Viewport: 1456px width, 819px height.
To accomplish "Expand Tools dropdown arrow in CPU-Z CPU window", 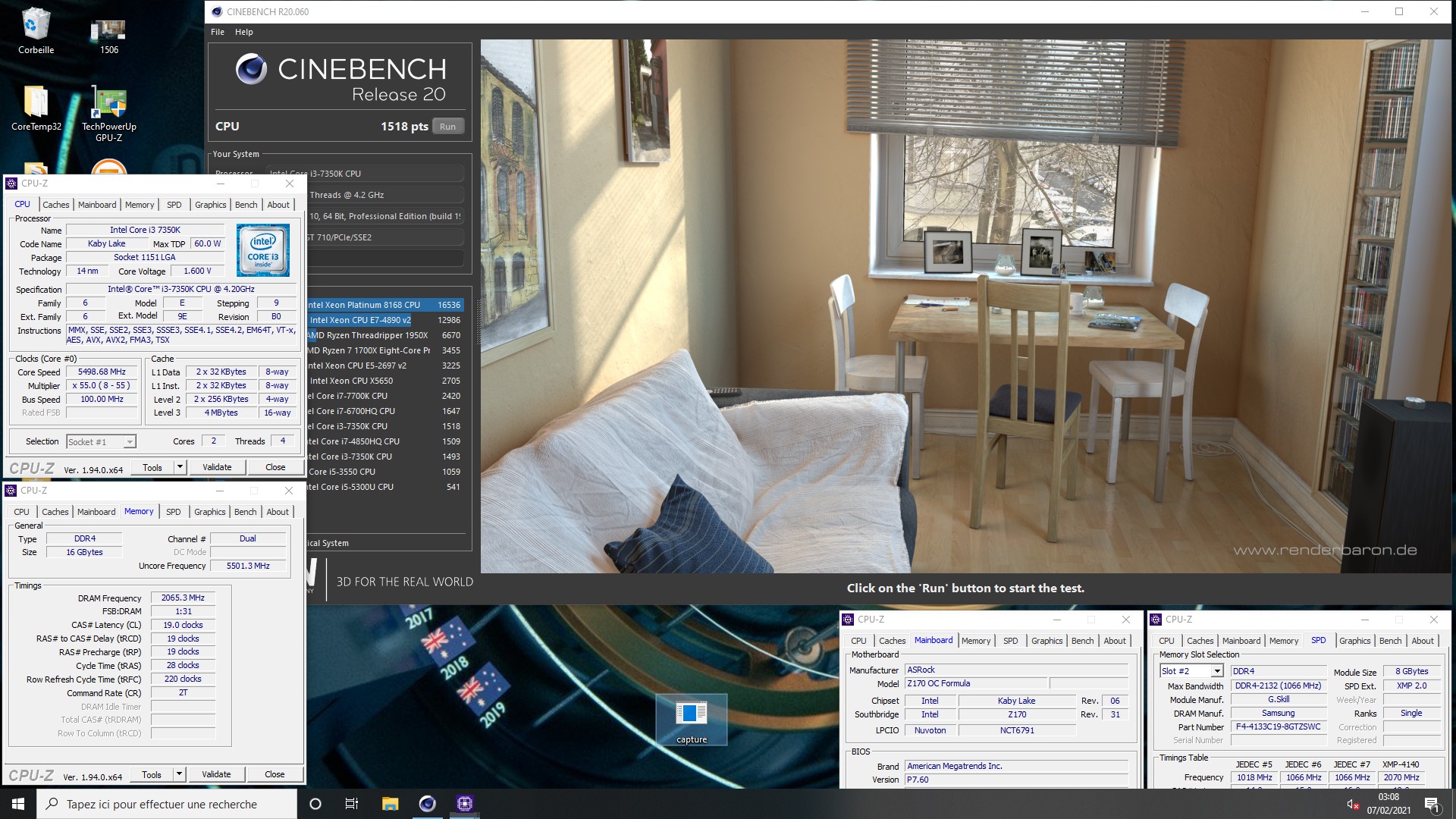I will coord(180,467).
